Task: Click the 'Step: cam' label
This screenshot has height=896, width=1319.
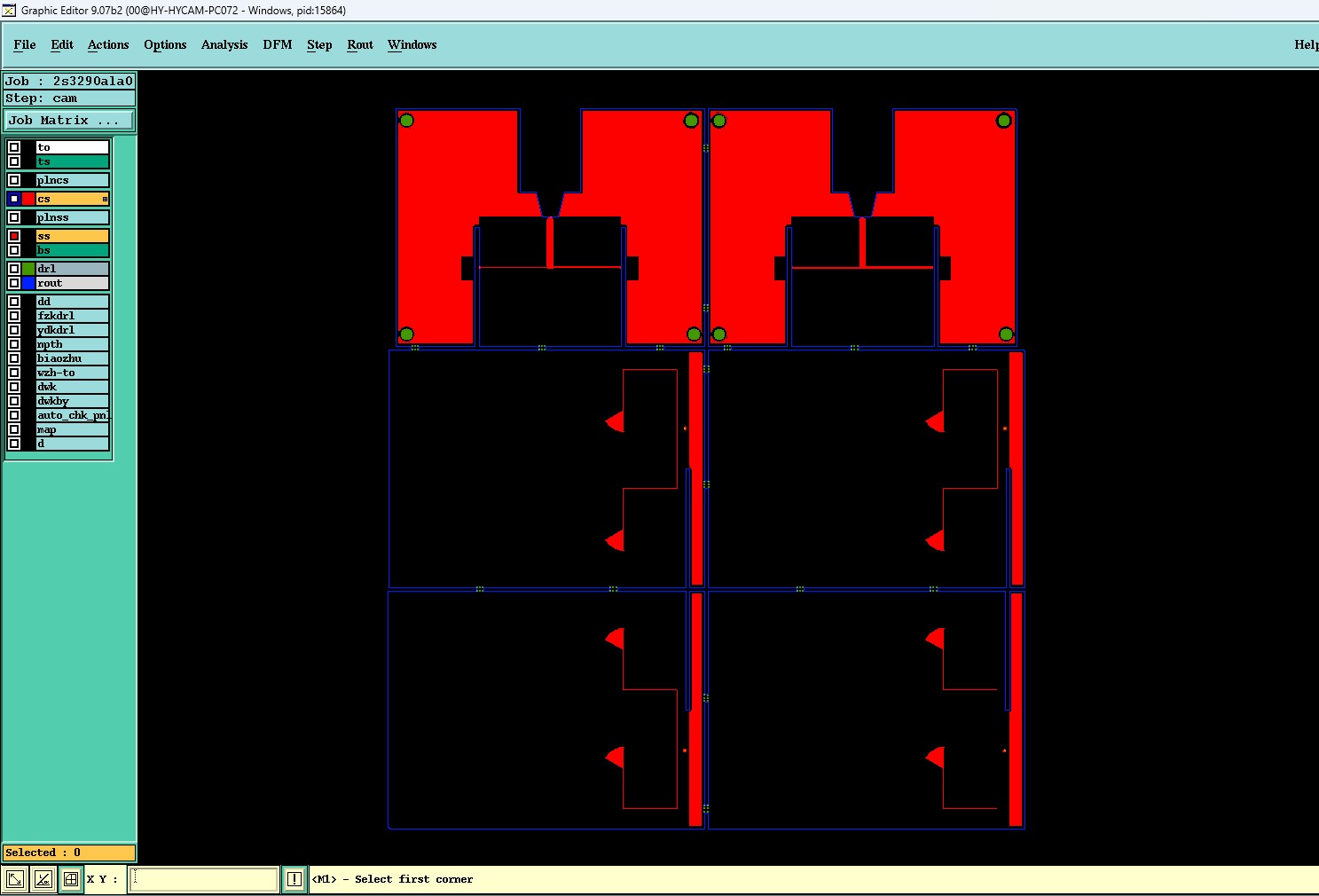Action: [69, 98]
